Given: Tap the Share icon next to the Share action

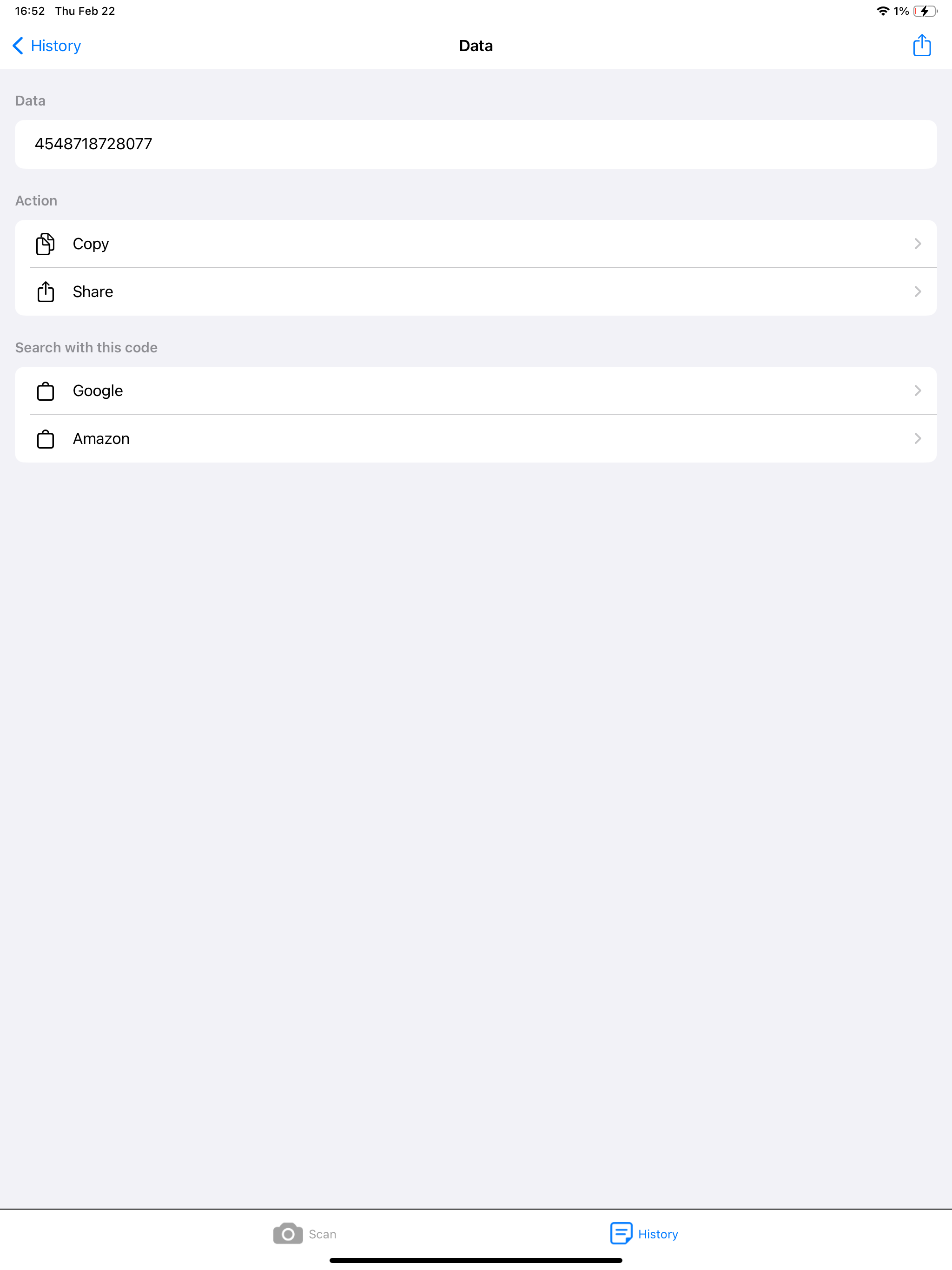Looking at the screenshot, I should tap(46, 291).
